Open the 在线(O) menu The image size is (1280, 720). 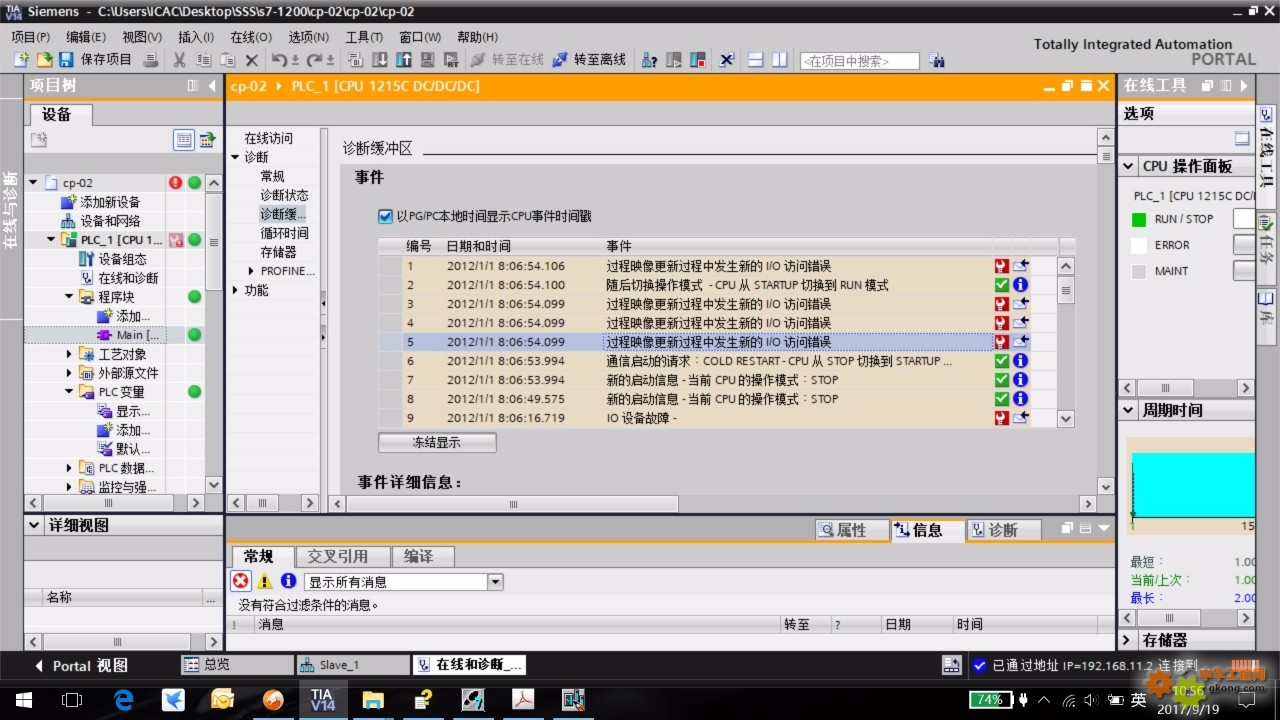point(250,37)
